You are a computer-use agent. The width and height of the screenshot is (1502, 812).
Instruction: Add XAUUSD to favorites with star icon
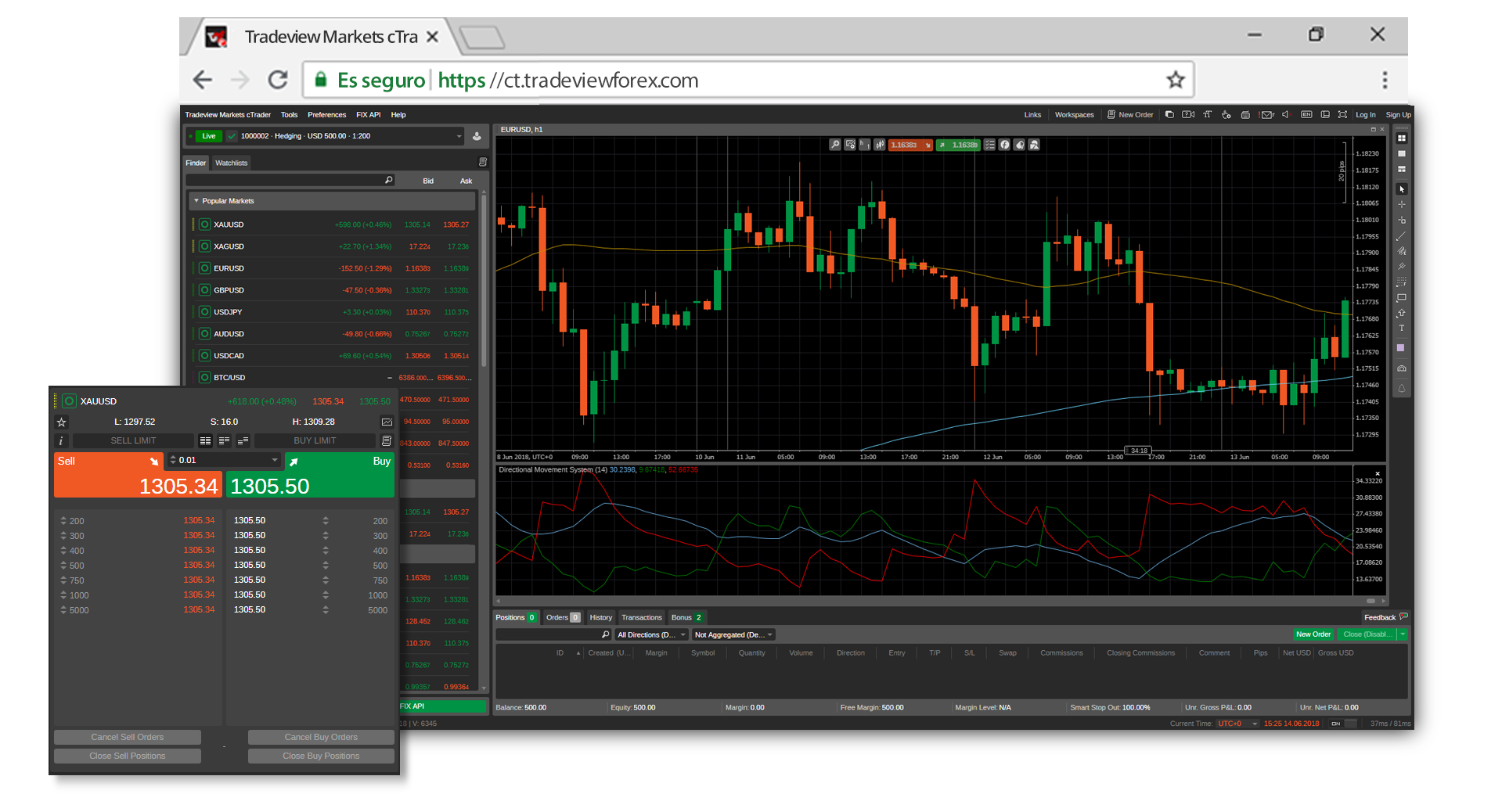pos(61,422)
